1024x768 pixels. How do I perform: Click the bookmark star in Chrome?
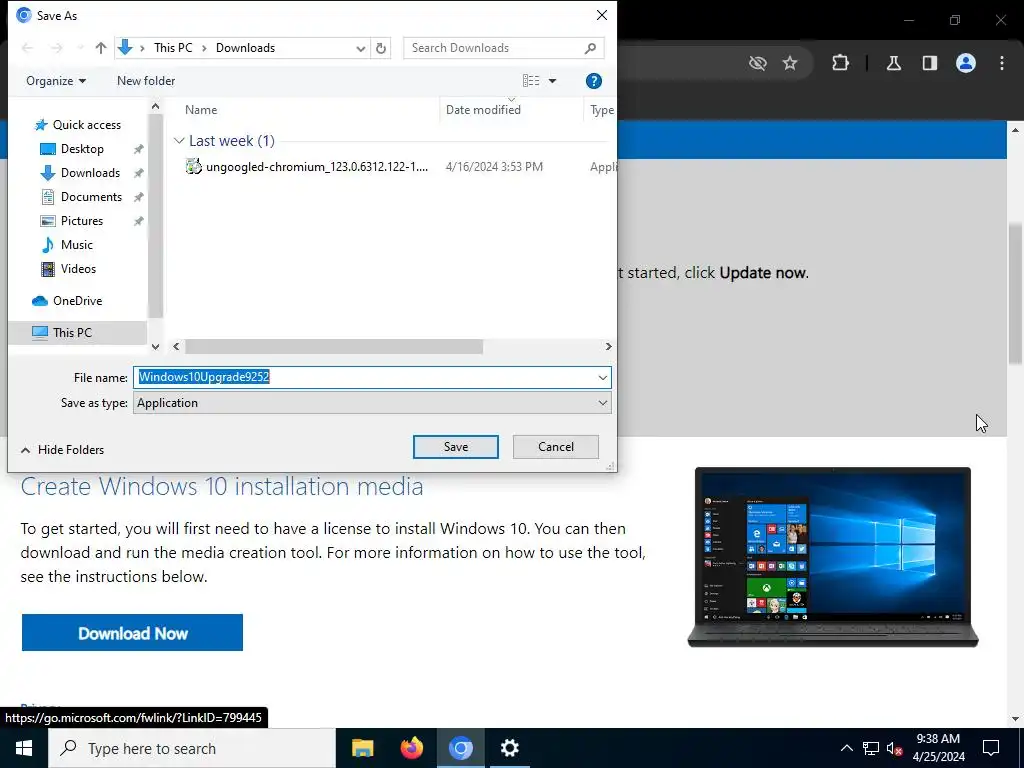pos(790,63)
